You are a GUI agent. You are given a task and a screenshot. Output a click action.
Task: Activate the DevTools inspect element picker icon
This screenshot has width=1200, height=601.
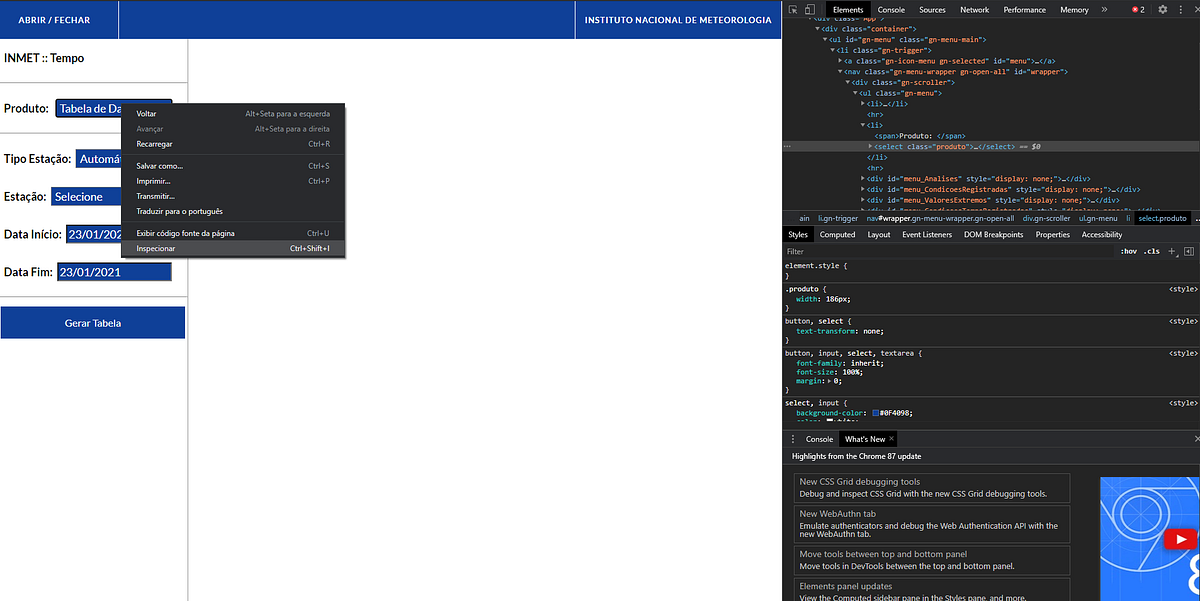coord(793,9)
